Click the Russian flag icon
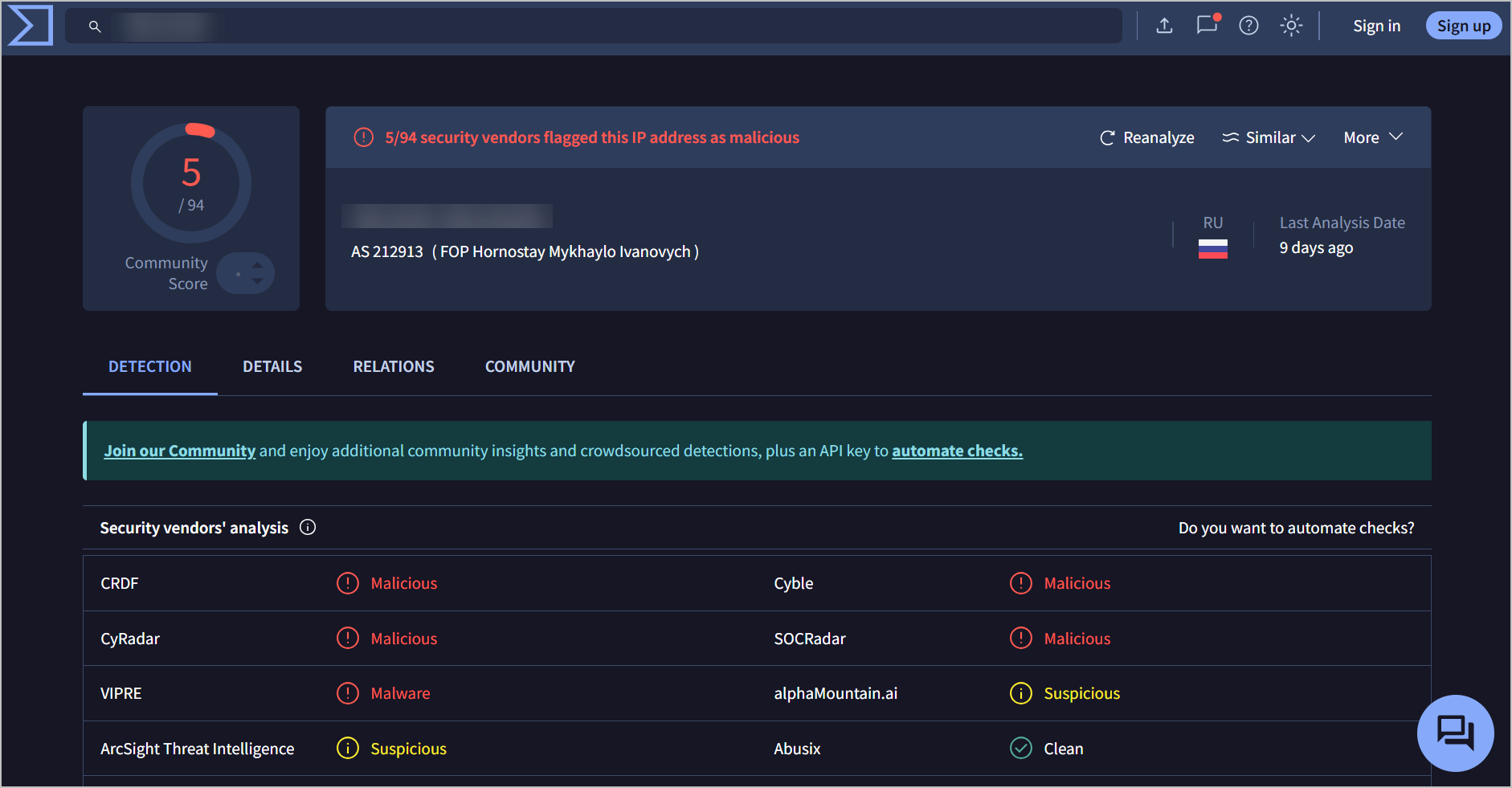1512x788 pixels. coord(1212,249)
